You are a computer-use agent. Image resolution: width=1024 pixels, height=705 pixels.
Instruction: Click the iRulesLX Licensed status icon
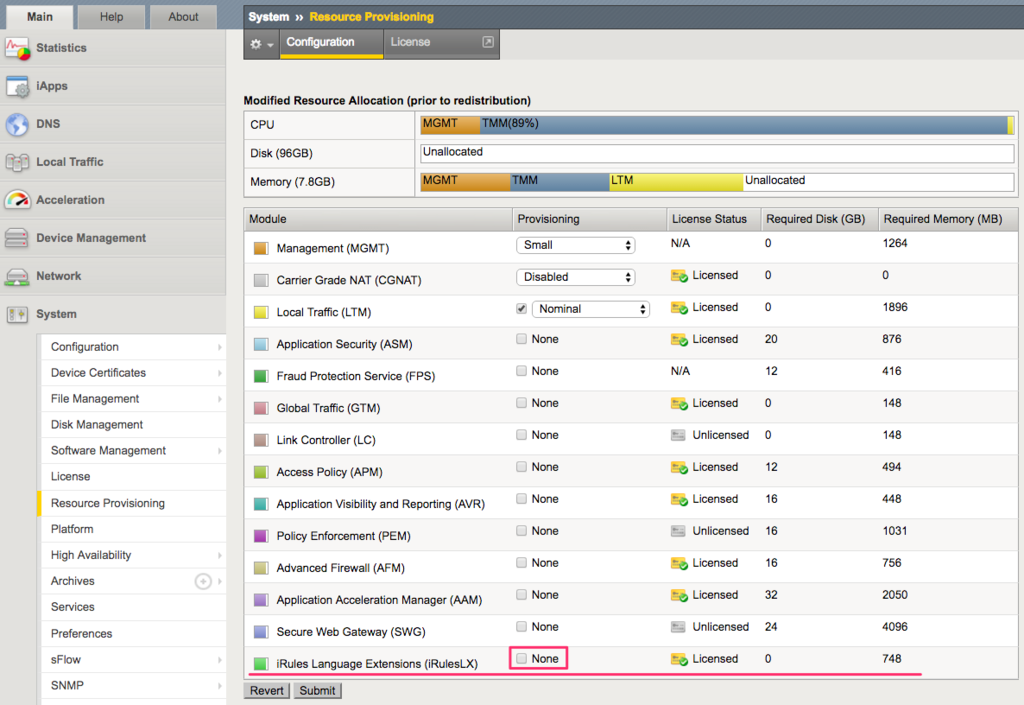(x=679, y=660)
